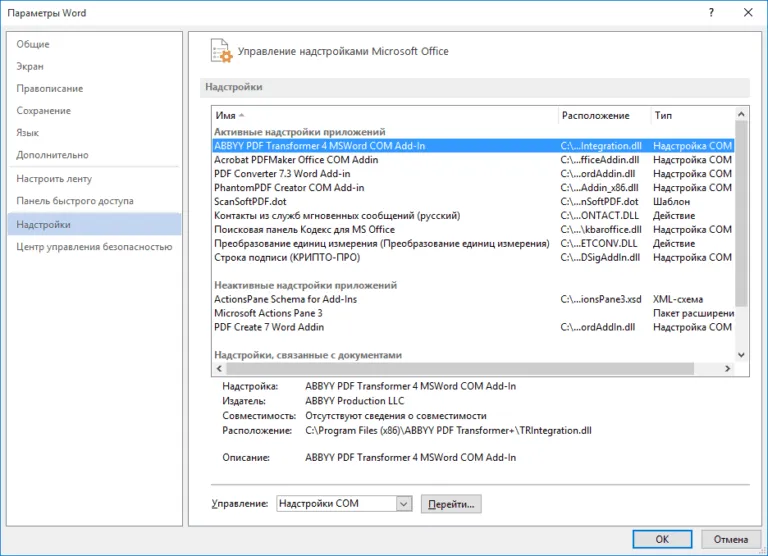Click the vertical scrollbar thumb
The width and height of the screenshot is (768, 556).
click(741, 213)
